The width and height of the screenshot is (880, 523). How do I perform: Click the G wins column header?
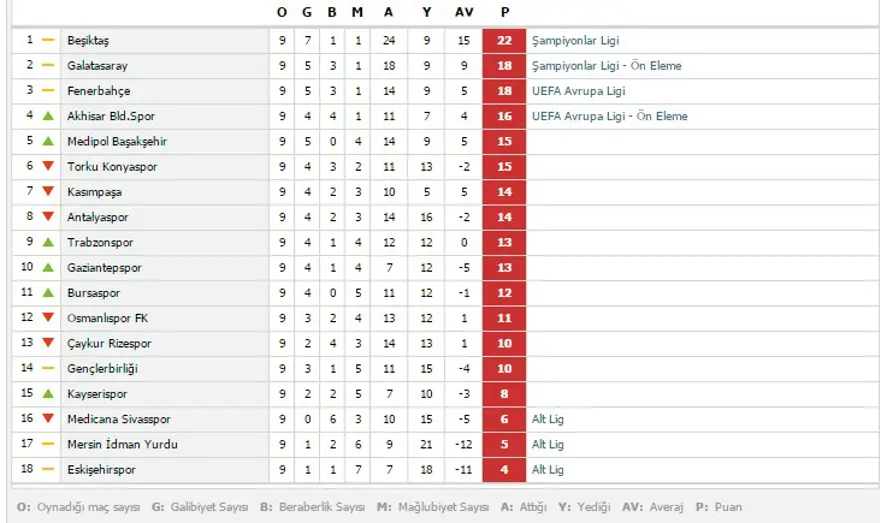point(307,12)
